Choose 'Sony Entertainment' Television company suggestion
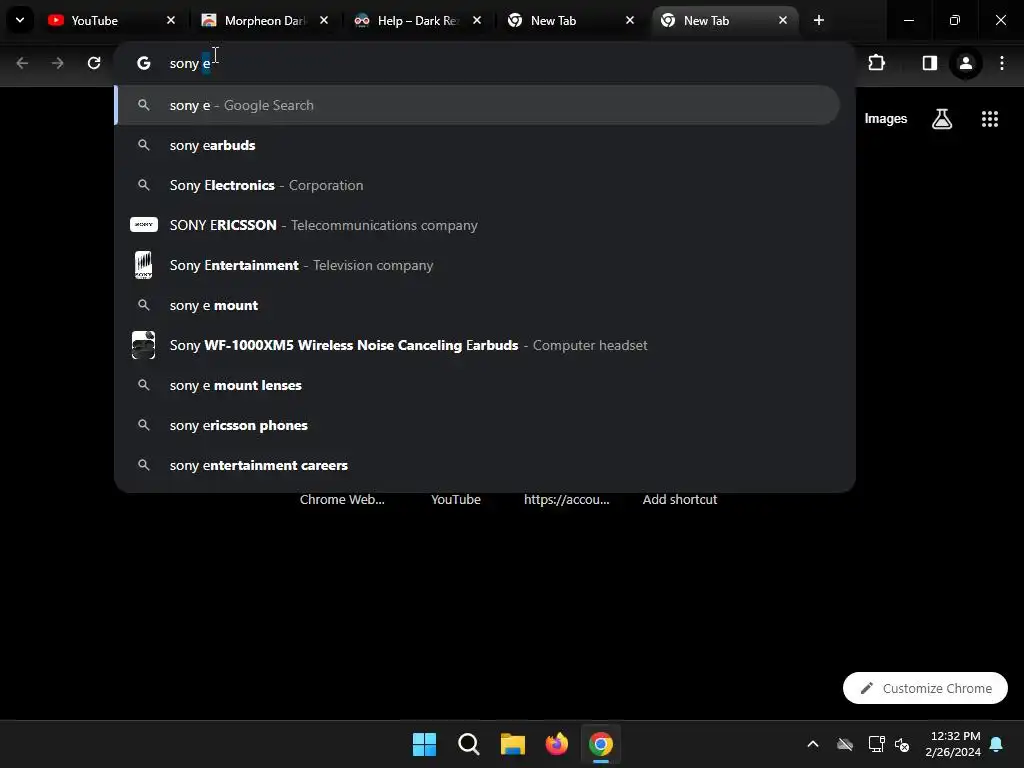This screenshot has width=1024, height=768. [477, 265]
